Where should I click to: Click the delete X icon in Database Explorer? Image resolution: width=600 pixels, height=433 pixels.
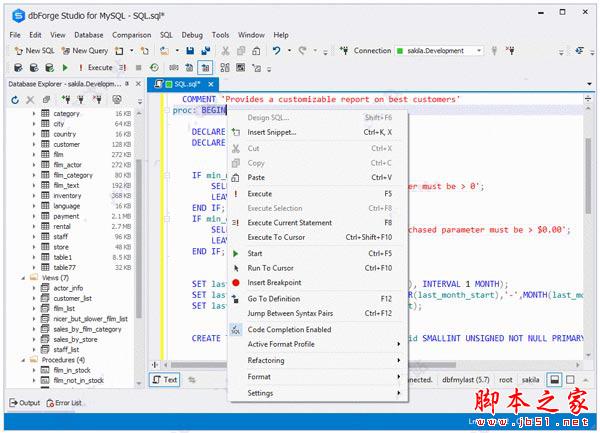(x=30, y=100)
